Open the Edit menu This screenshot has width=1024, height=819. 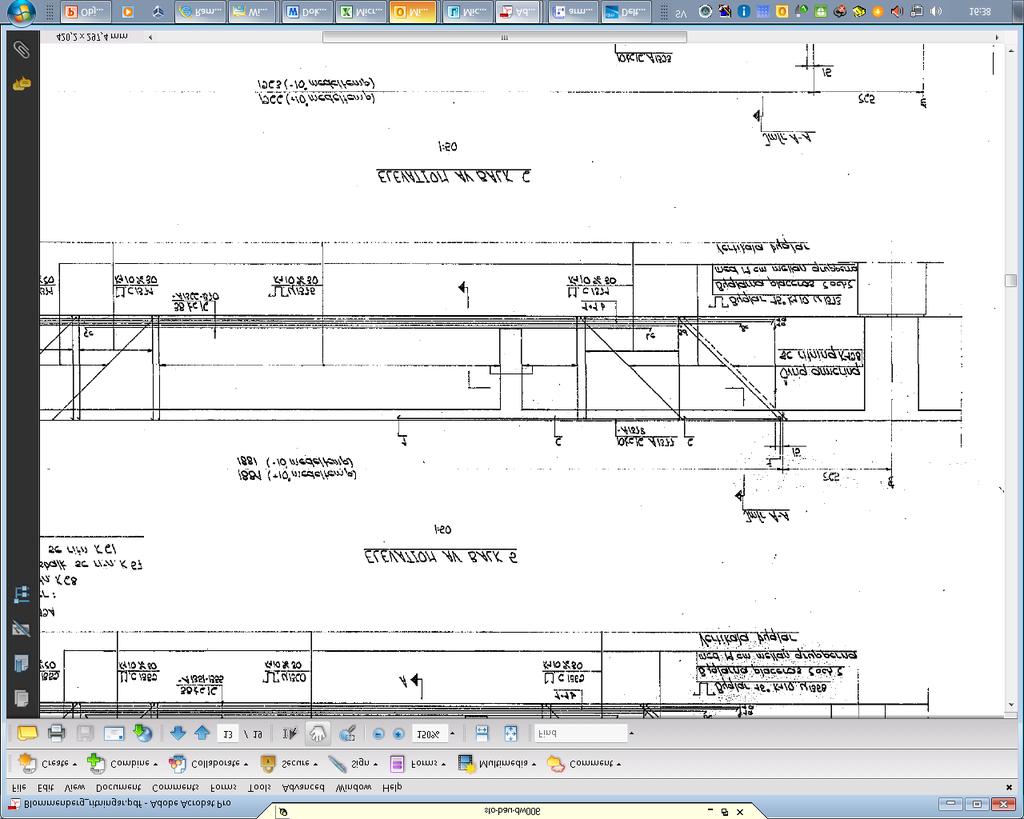(46, 787)
